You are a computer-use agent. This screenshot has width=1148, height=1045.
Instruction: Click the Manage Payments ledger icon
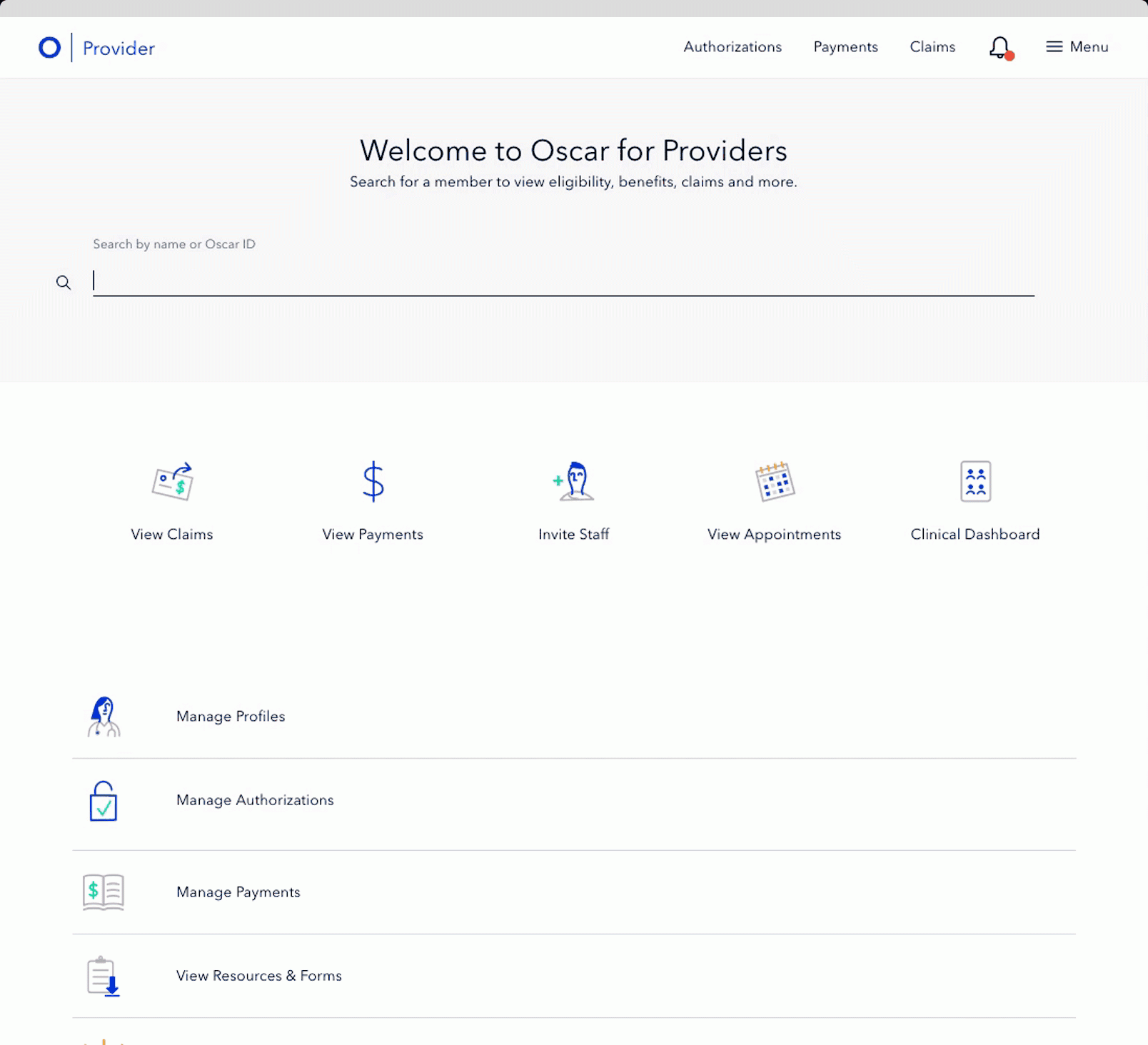pyautogui.click(x=102, y=892)
